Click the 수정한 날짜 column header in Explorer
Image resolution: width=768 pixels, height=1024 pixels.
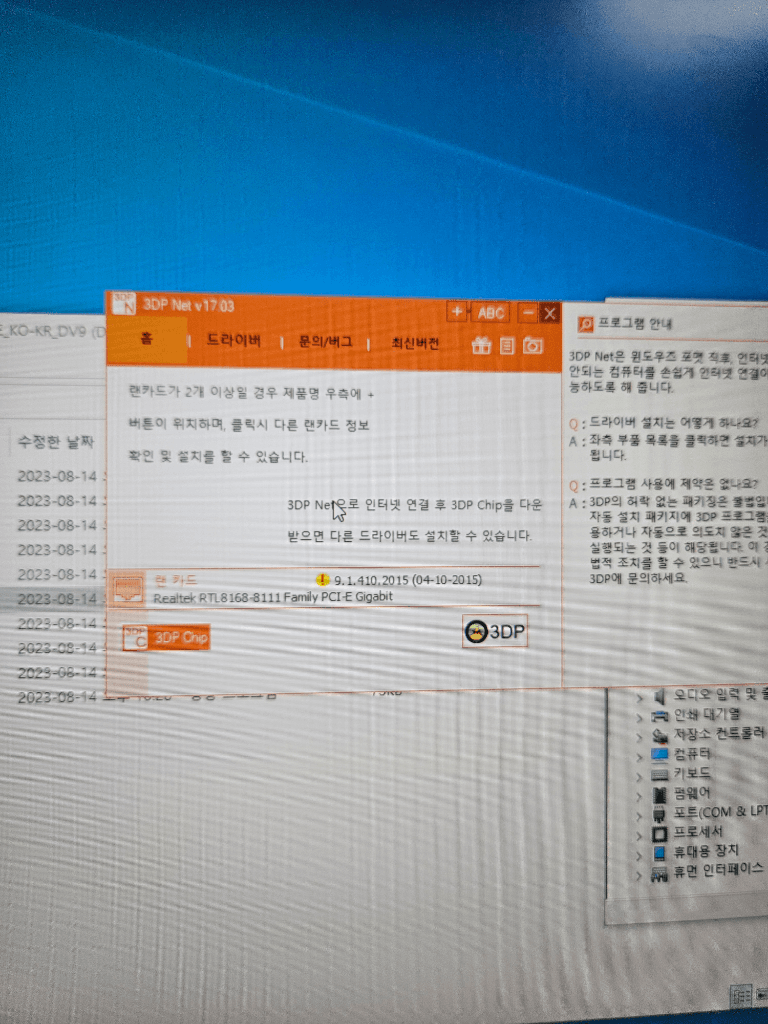pyautogui.click(x=56, y=442)
